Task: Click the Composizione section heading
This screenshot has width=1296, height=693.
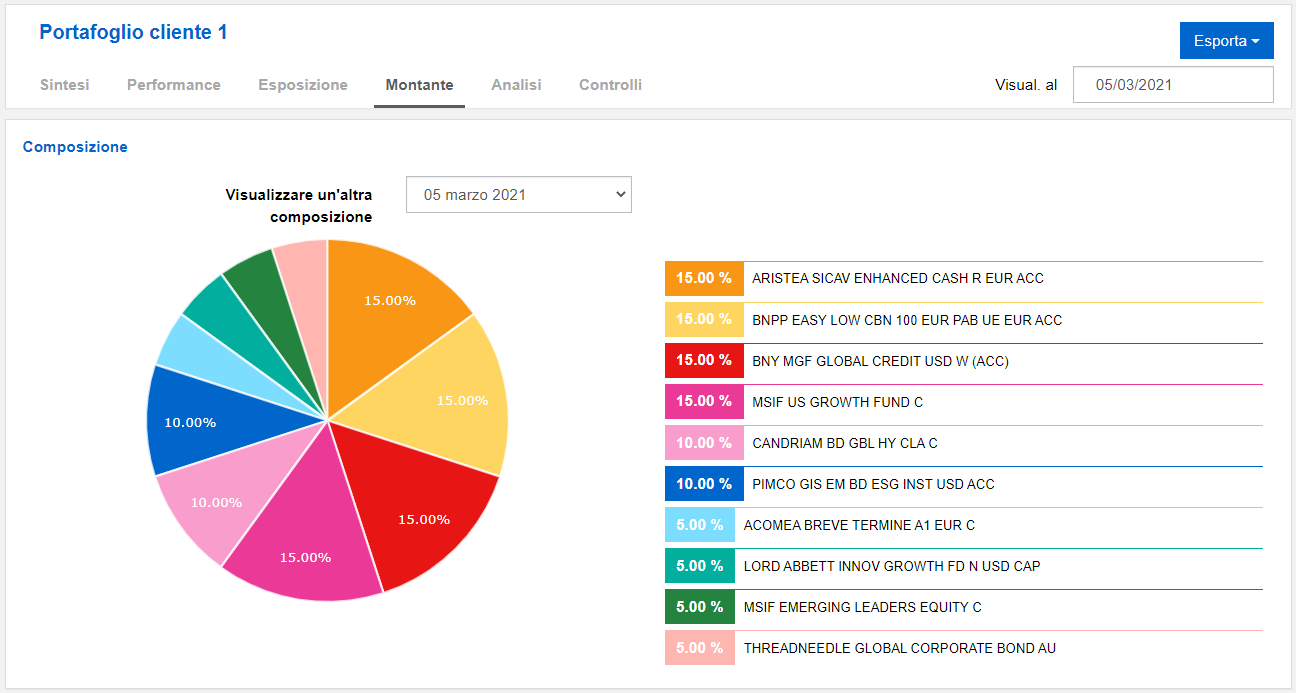Action: pyautogui.click(x=75, y=147)
